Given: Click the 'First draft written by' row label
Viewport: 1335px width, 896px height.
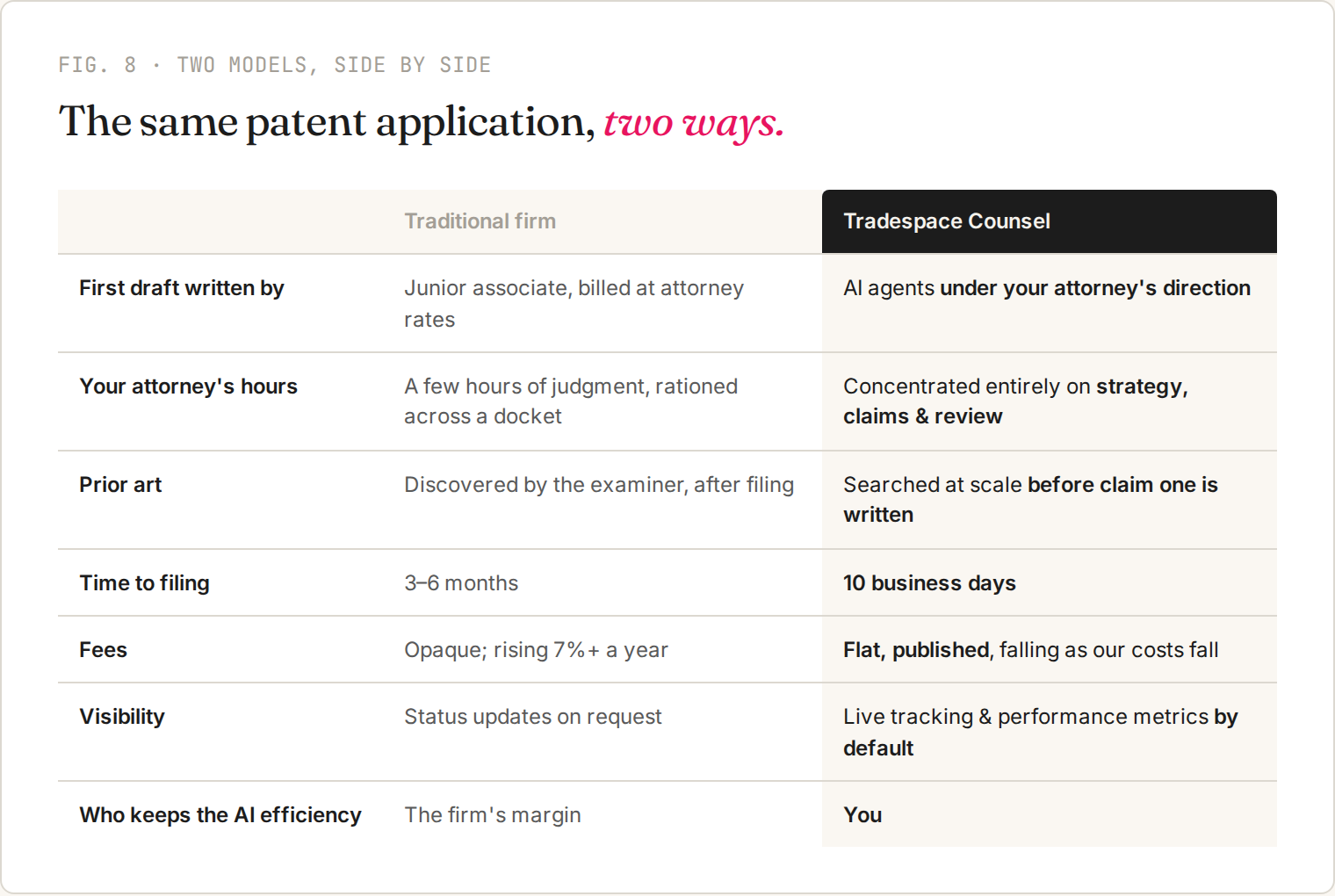Looking at the screenshot, I should click(x=182, y=288).
